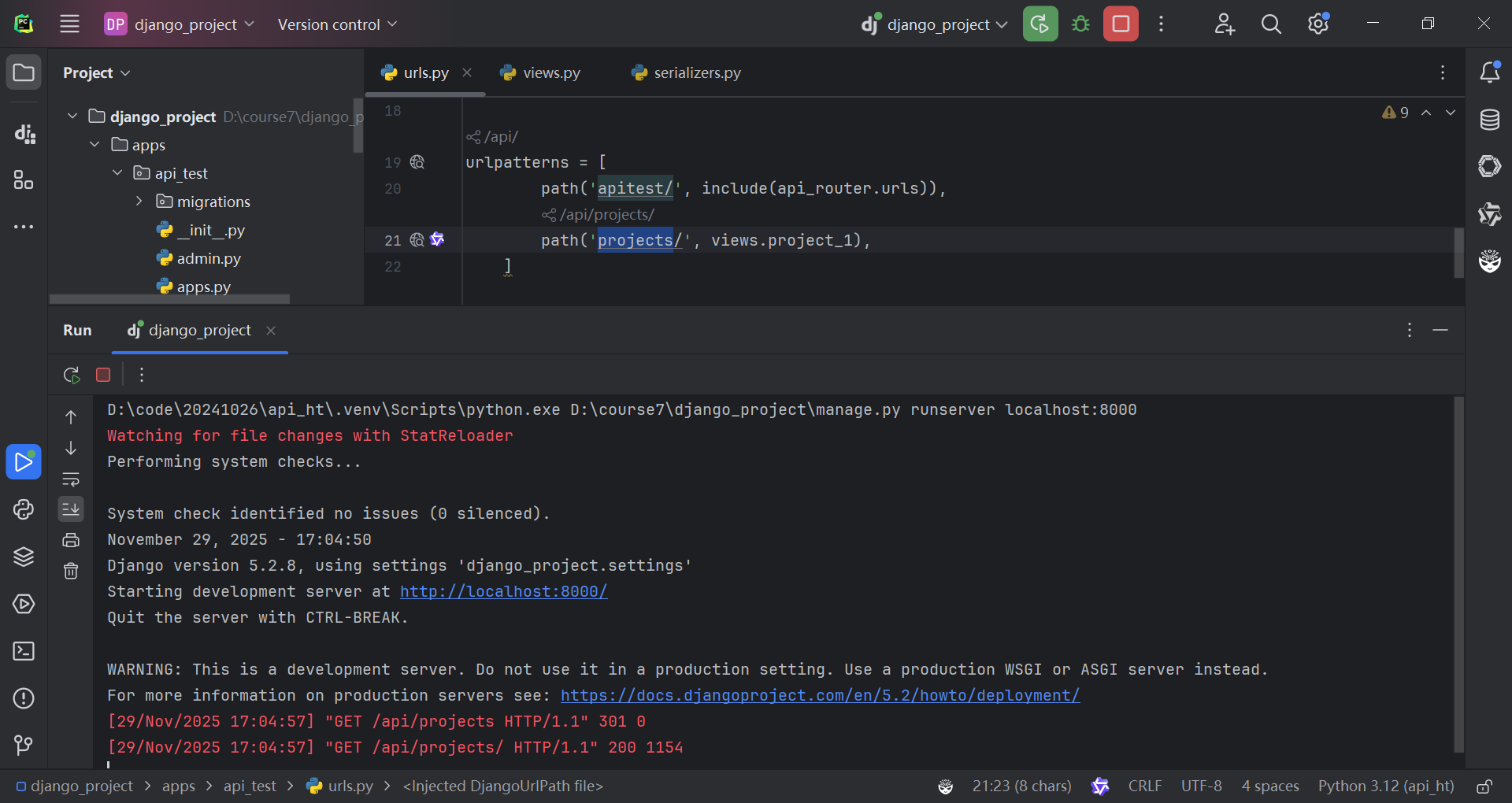Viewport: 1512px width, 803px height.
Task: Switch to the views.py tab
Action: tap(540, 73)
